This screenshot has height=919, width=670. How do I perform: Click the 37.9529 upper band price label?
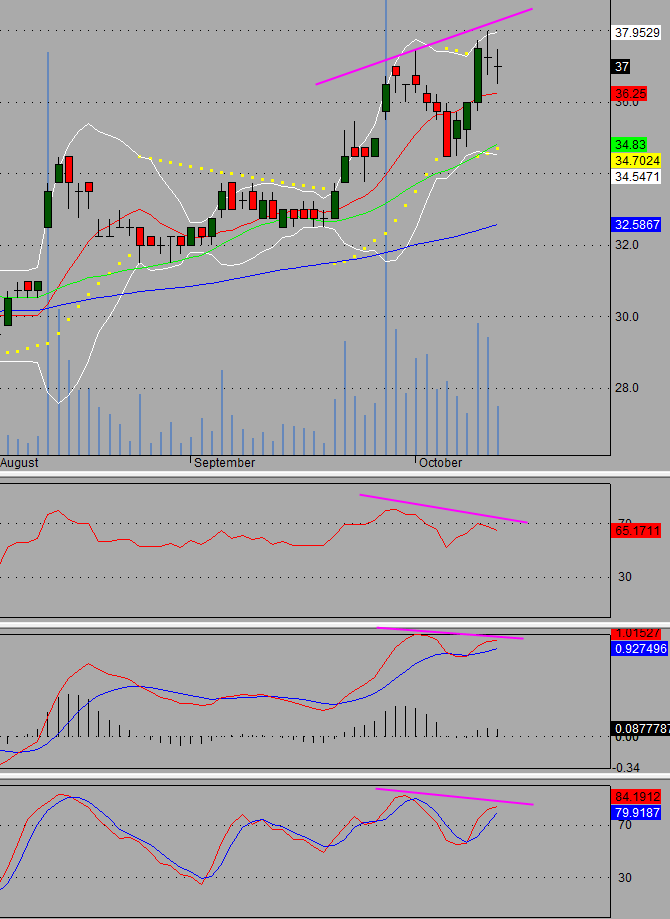[637, 33]
